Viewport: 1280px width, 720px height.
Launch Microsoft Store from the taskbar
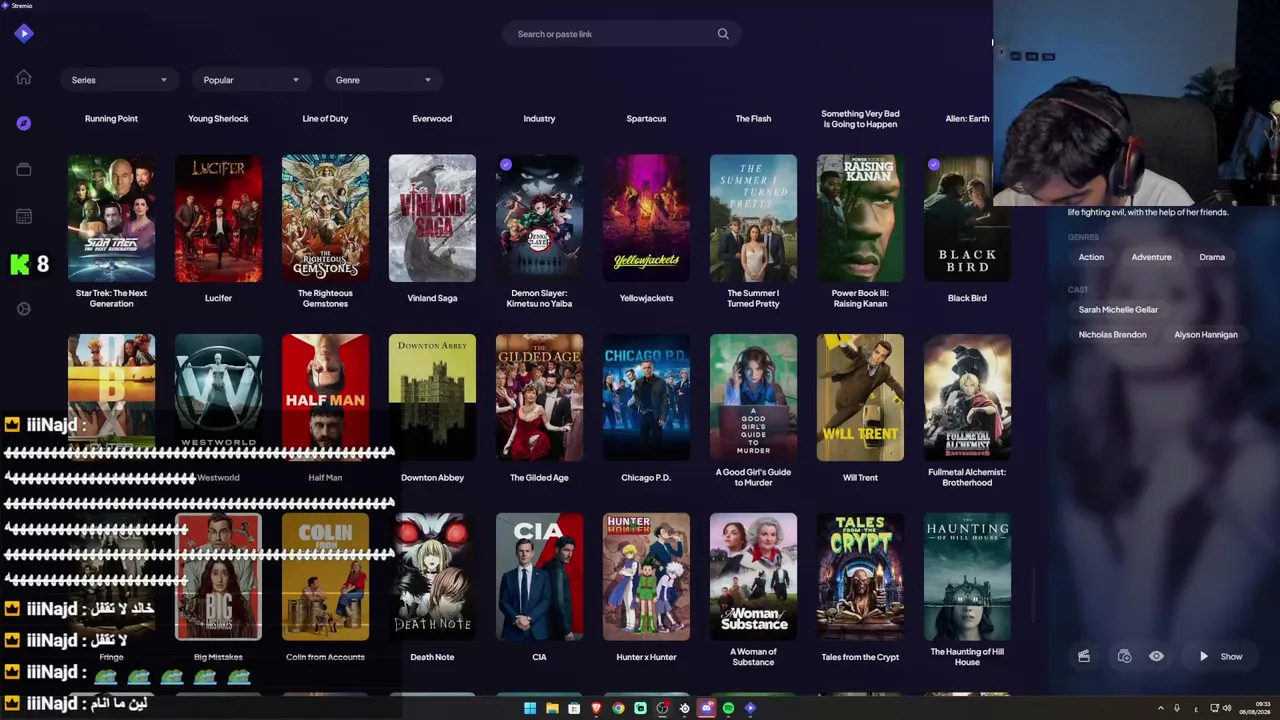point(574,708)
